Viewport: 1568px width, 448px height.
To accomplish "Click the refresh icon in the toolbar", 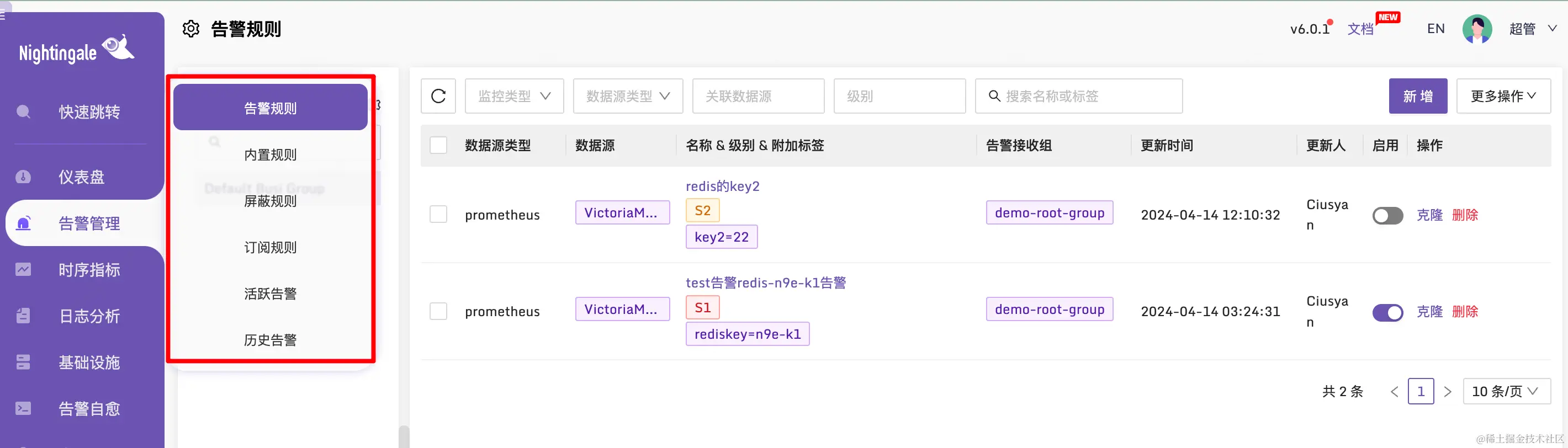I will (438, 96).
